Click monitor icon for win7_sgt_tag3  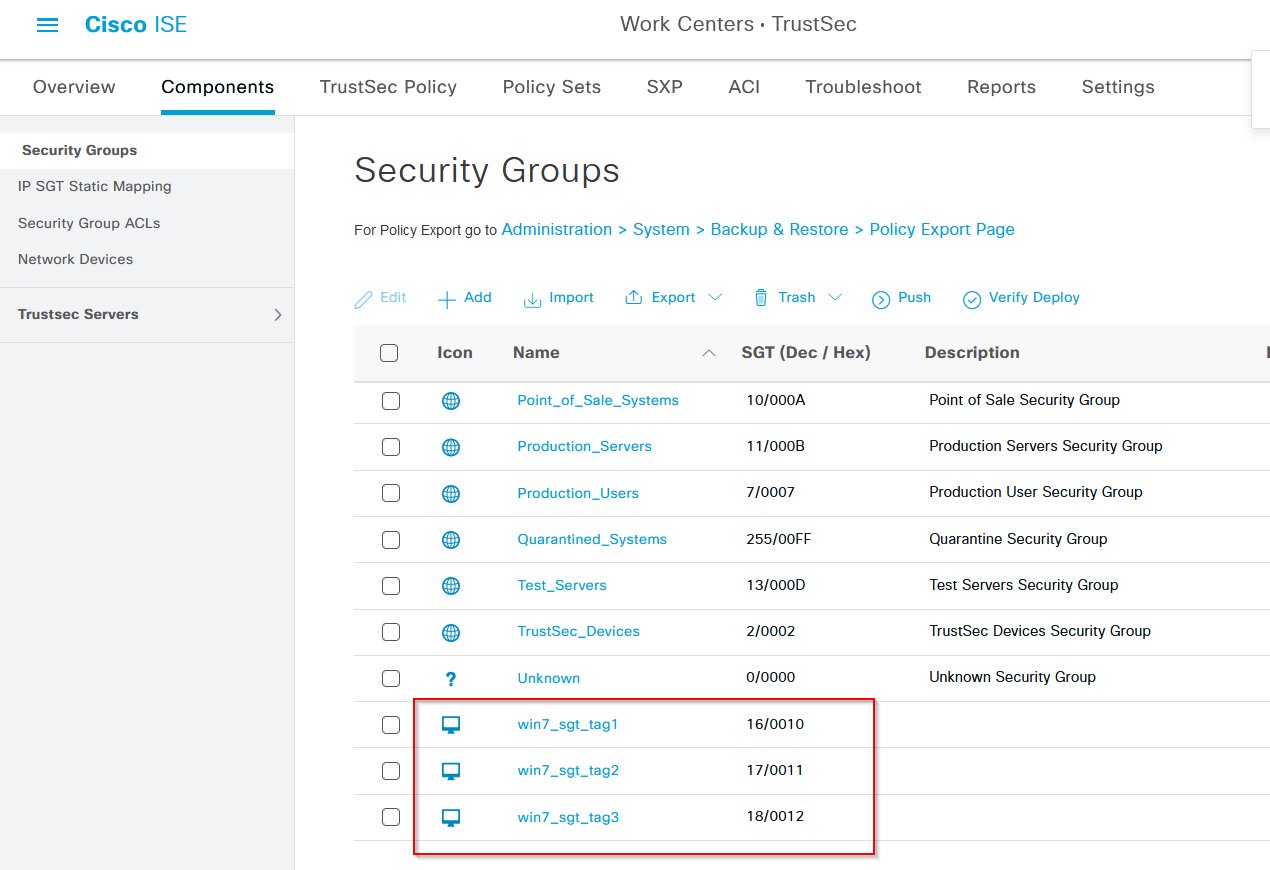(x=451, y=817)
